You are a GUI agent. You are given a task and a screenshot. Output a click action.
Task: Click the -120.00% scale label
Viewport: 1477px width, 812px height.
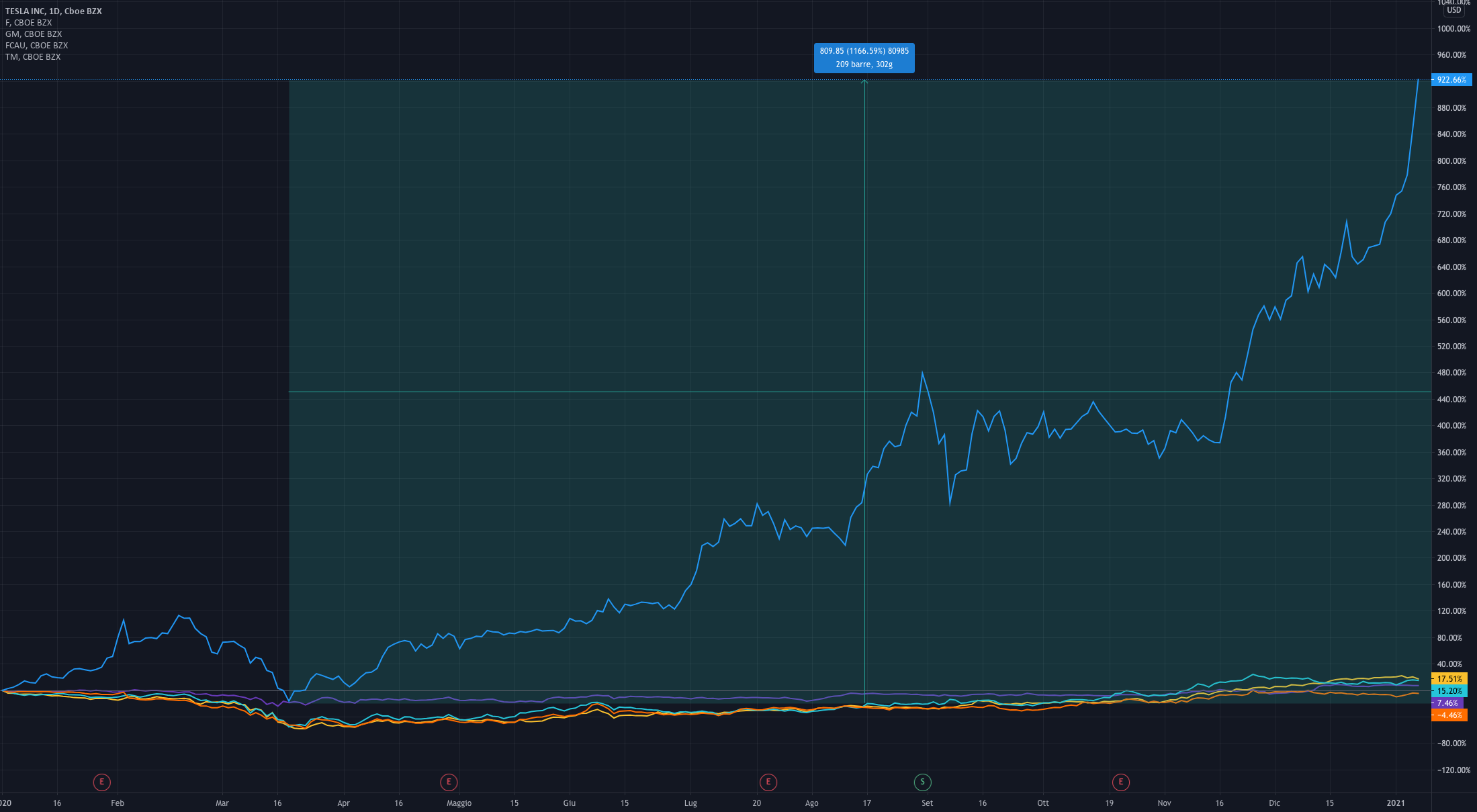click(x=1453, y=770)
